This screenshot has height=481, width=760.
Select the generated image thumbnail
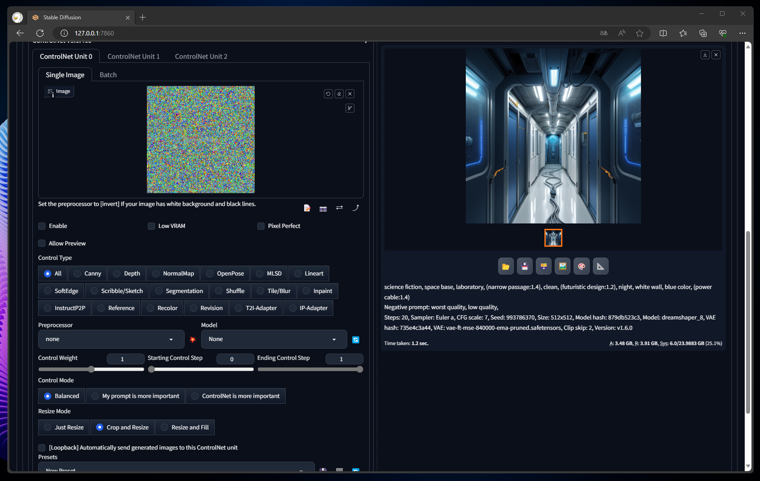pyautogui.click(x=553, y=238)
